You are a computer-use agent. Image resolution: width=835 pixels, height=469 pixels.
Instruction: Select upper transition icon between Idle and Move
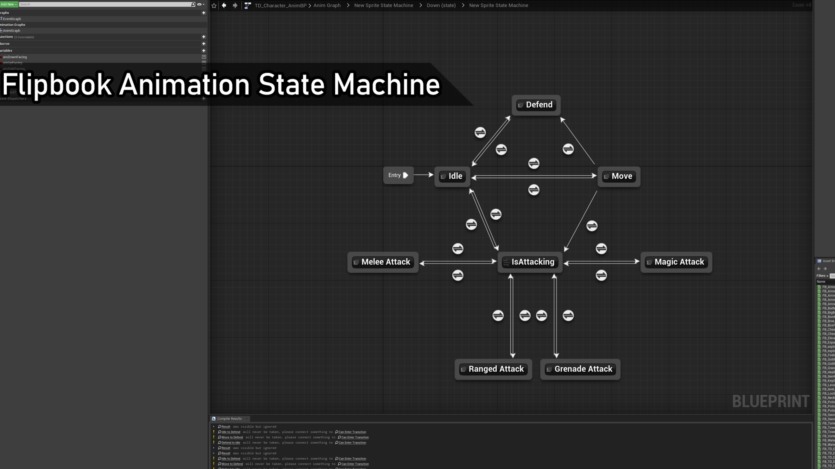point(534,163)
